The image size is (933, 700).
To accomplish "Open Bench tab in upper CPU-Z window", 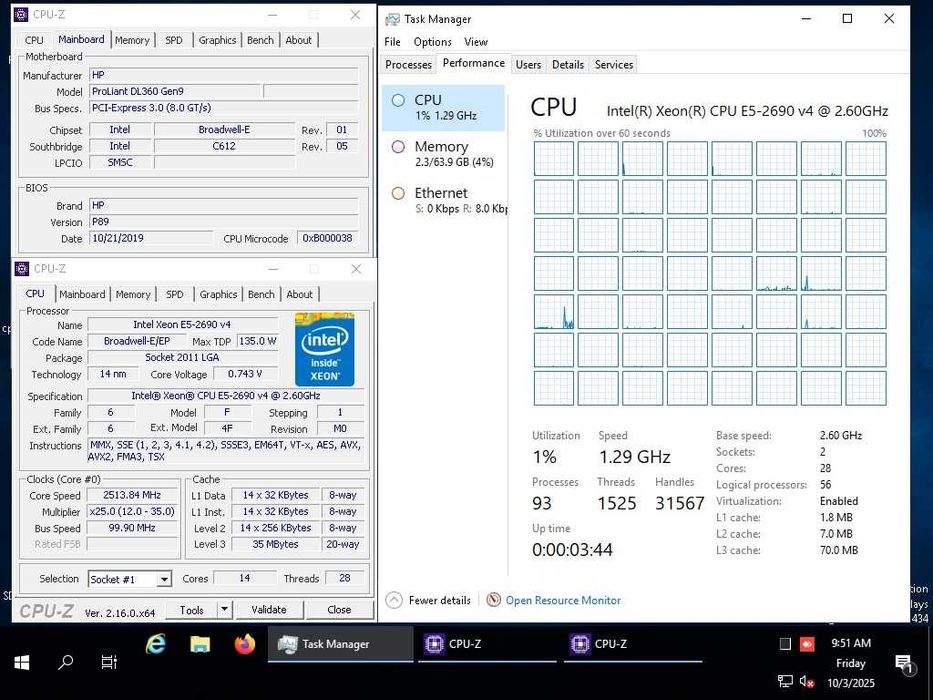I will pos(260,40).
